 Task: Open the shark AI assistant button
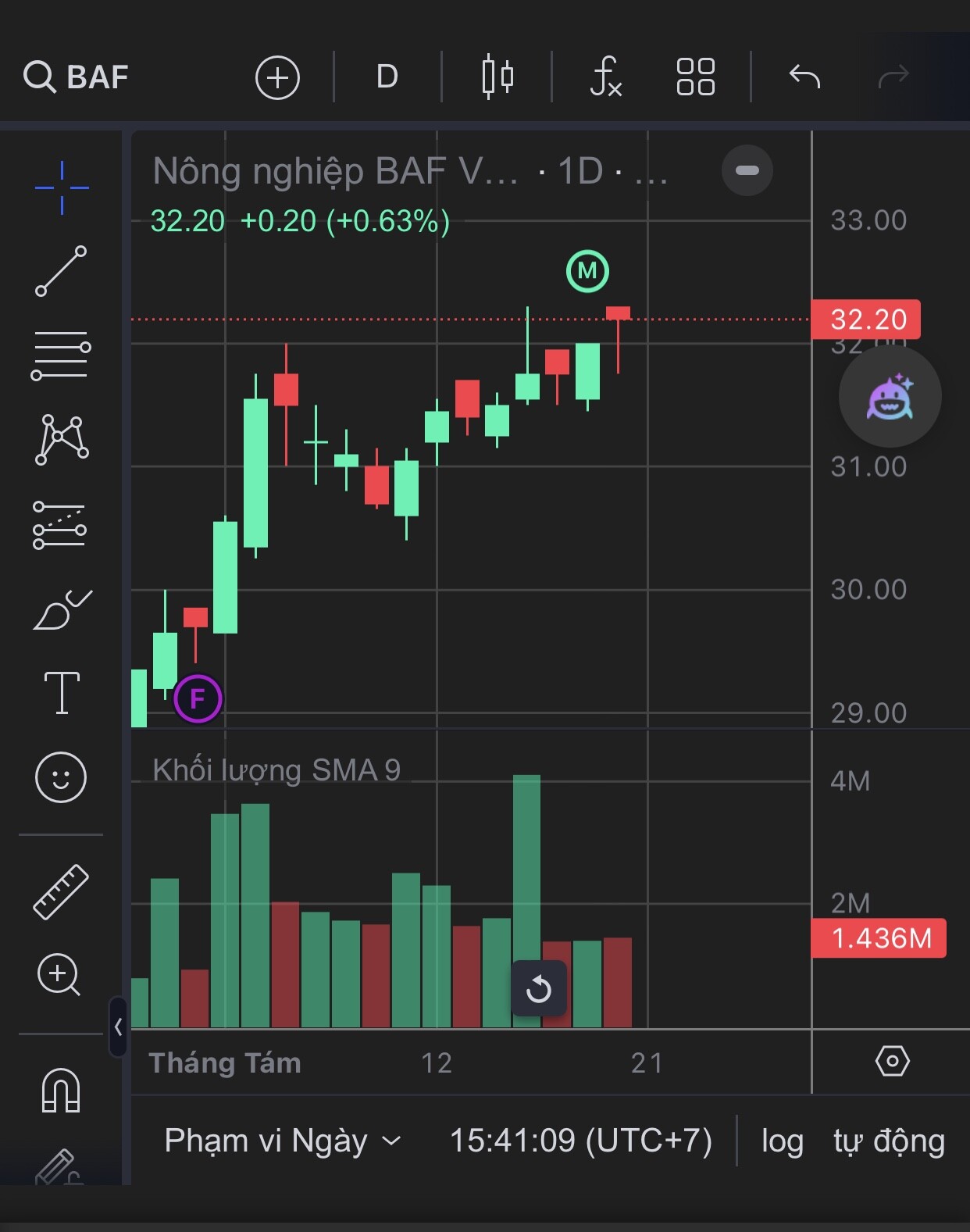tap(890, 397)
